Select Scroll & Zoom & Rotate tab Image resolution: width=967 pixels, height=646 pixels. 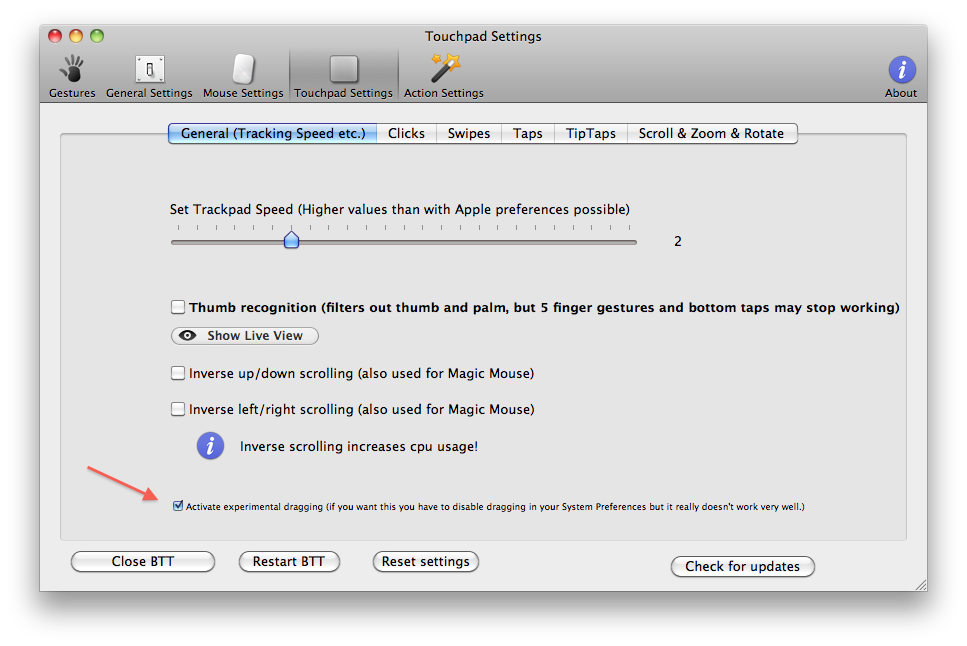(x=711, y=134)
